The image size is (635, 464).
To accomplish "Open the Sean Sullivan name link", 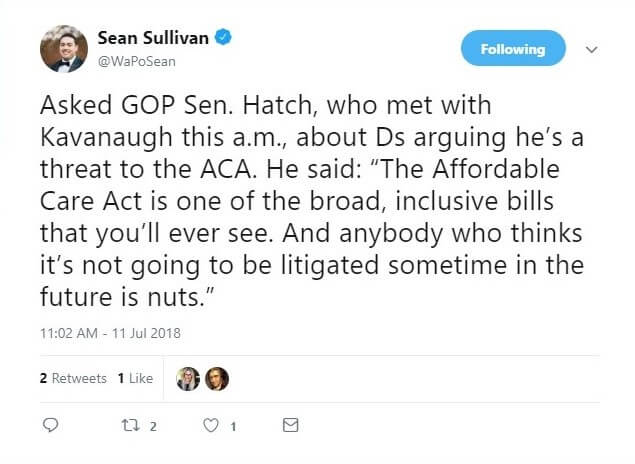I will pos(153,38).
